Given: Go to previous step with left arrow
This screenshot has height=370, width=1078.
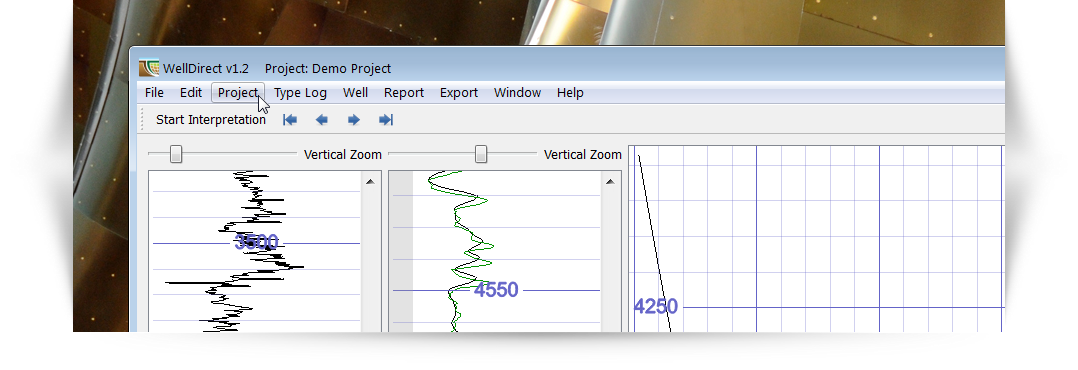Looking at the screenshot, I should [321, 120].
